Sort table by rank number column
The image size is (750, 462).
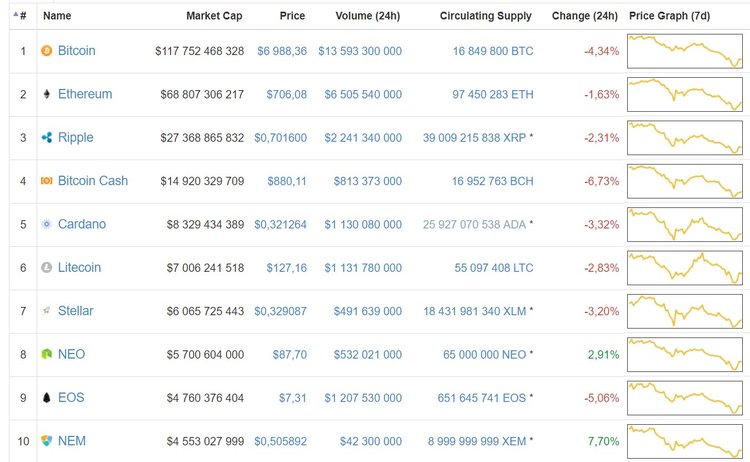pos(20,16)
